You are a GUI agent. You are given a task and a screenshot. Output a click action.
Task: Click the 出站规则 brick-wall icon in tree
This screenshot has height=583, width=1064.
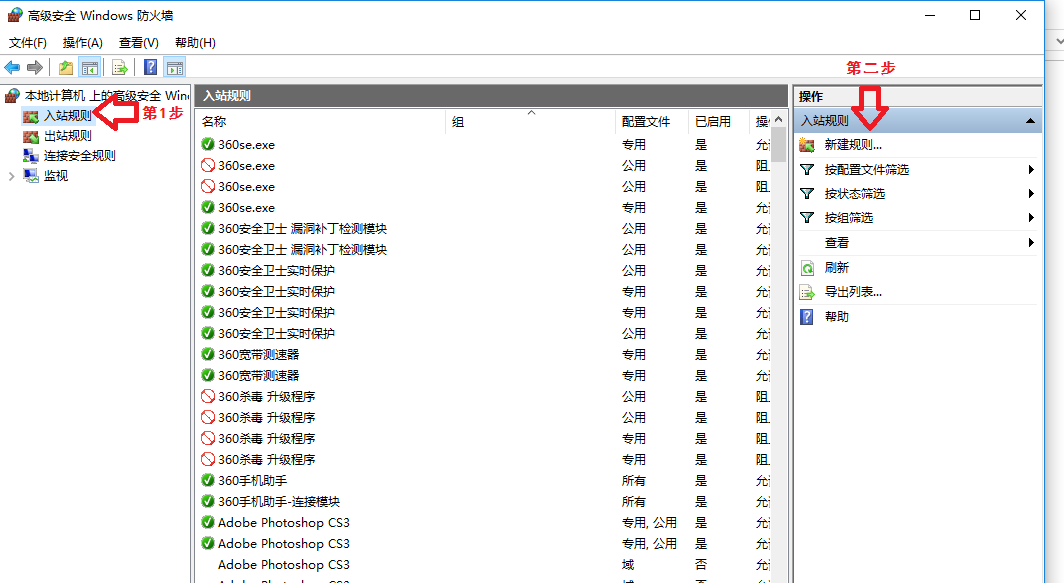pos(31,136)
